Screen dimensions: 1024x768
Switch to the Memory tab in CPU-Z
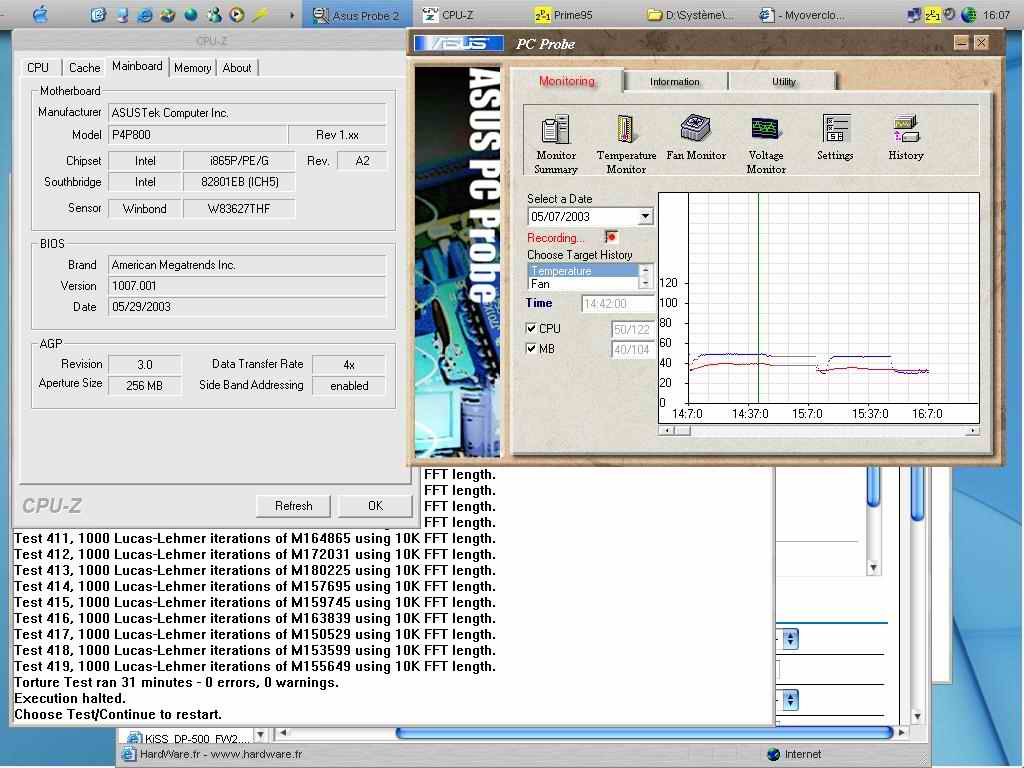(192, 68)
